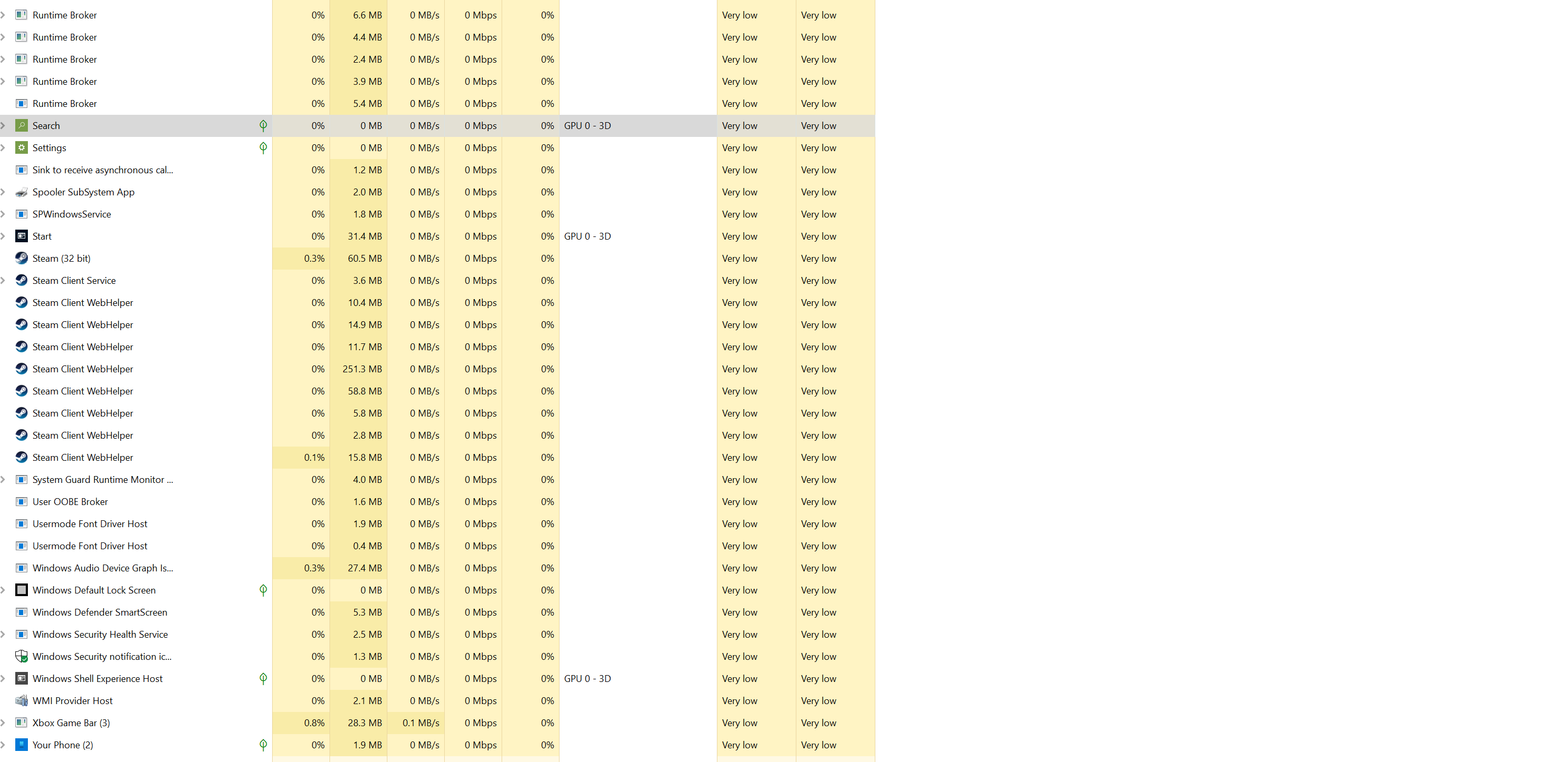Click the Search process magnifier icon

coord(21,125)
